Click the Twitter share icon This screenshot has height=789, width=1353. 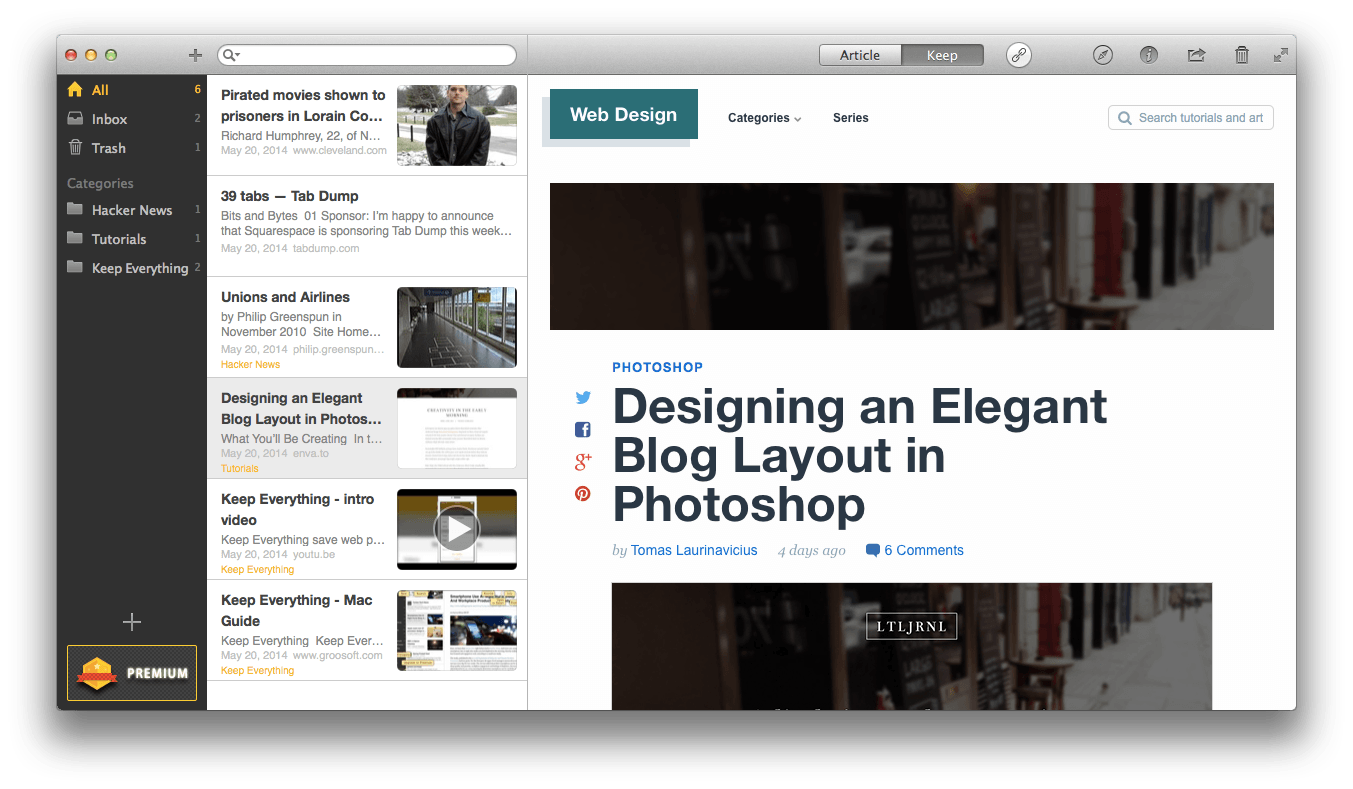tap(583, 397)
